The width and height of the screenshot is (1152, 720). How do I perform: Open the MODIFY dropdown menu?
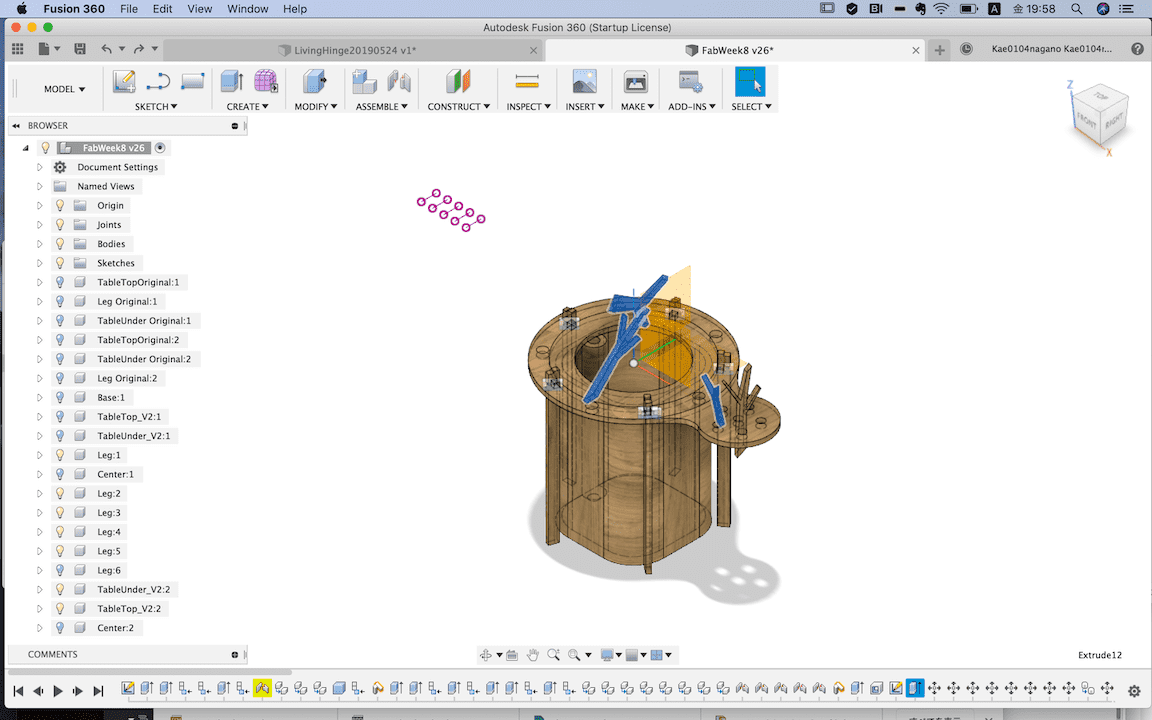click(x=316, y=107)
